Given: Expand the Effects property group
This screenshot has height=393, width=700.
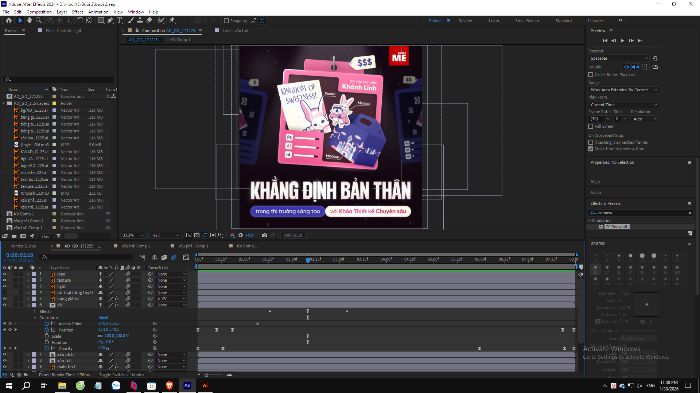Looking at the screenshot, I should (35, 311).
